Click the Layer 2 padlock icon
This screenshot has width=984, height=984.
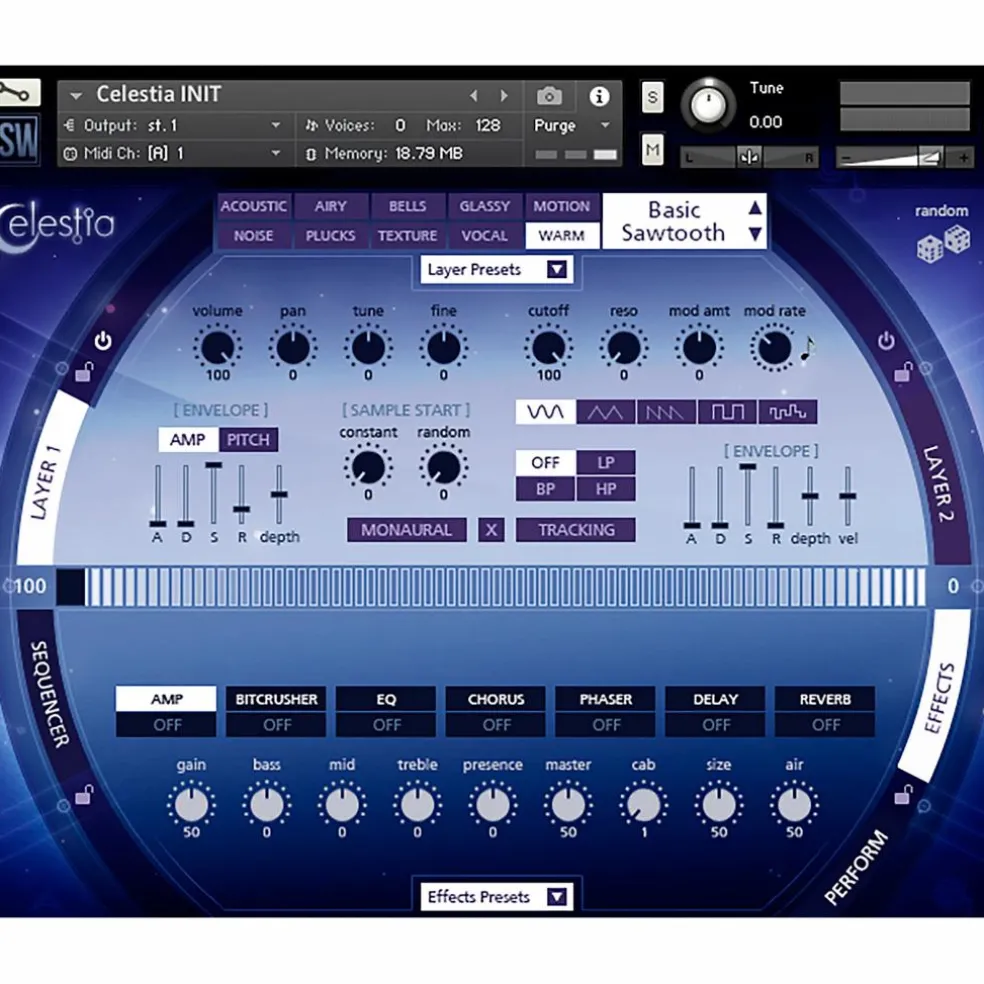(x=904, y=372)
